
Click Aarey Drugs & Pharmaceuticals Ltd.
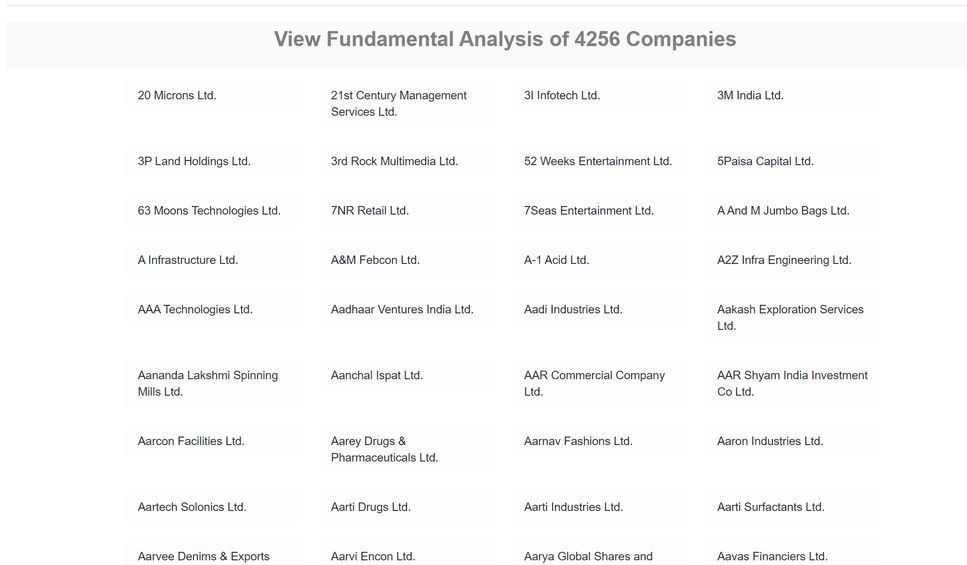point(384,449)
